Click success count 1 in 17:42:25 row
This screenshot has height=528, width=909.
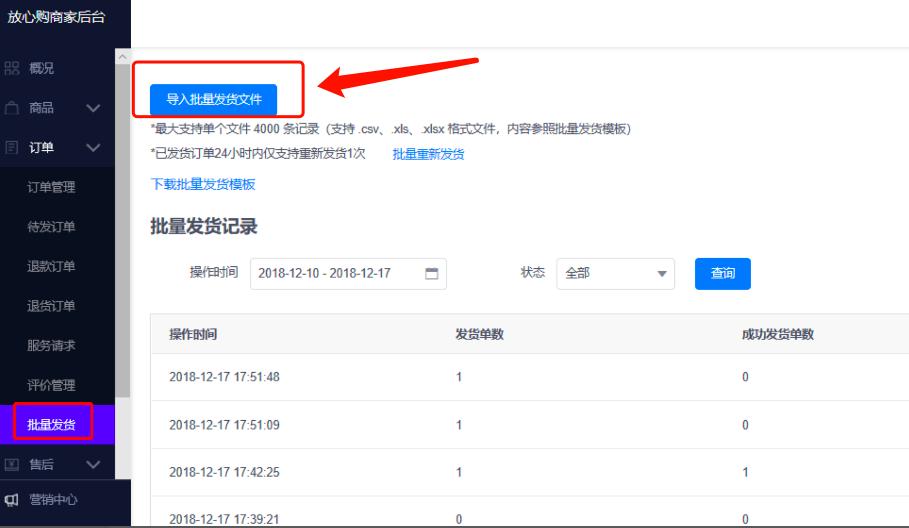tap(746, 472)
